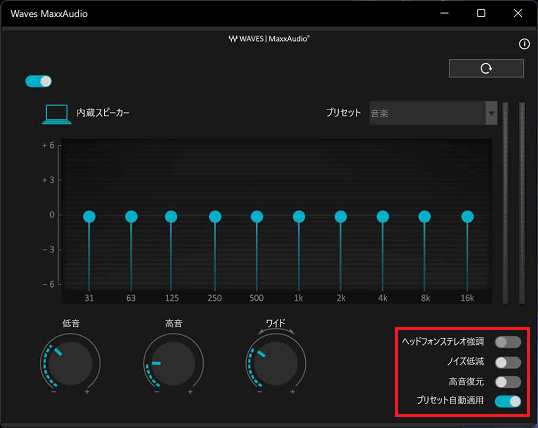Screen dimensions: 538x428
Task: Click the right output level meter
Action: [x=522, y=203]
